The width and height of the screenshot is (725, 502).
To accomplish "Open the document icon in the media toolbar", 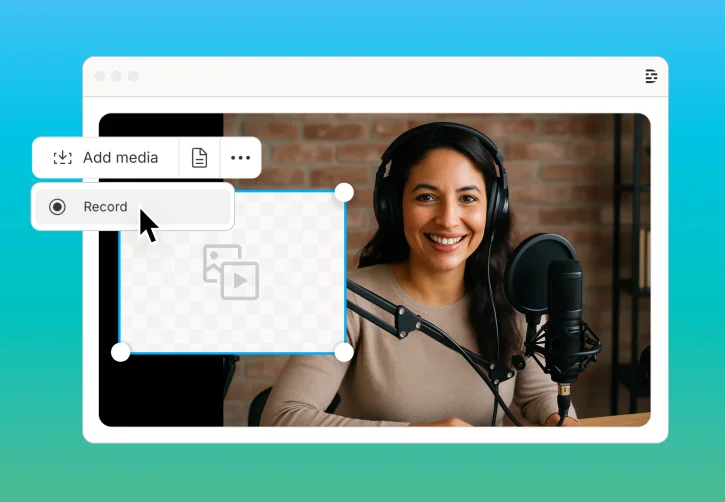I will coord(199,158).
